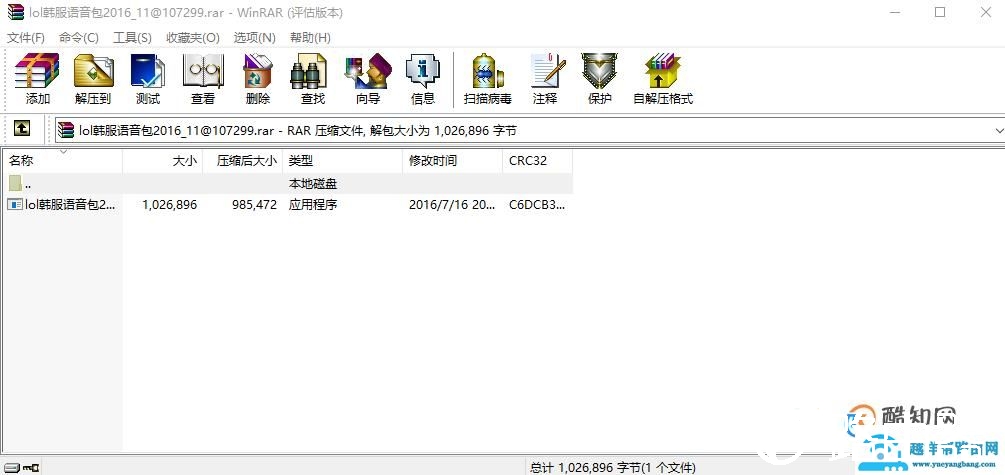
Task: Expand the archive path dropdown arrow
Action: [999, 131]
